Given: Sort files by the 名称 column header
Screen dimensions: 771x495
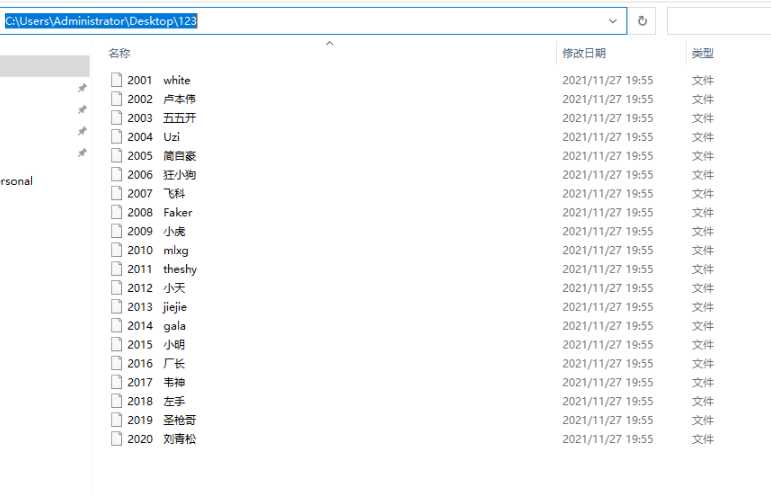Looking at the screenshot, I should (119, 53).
